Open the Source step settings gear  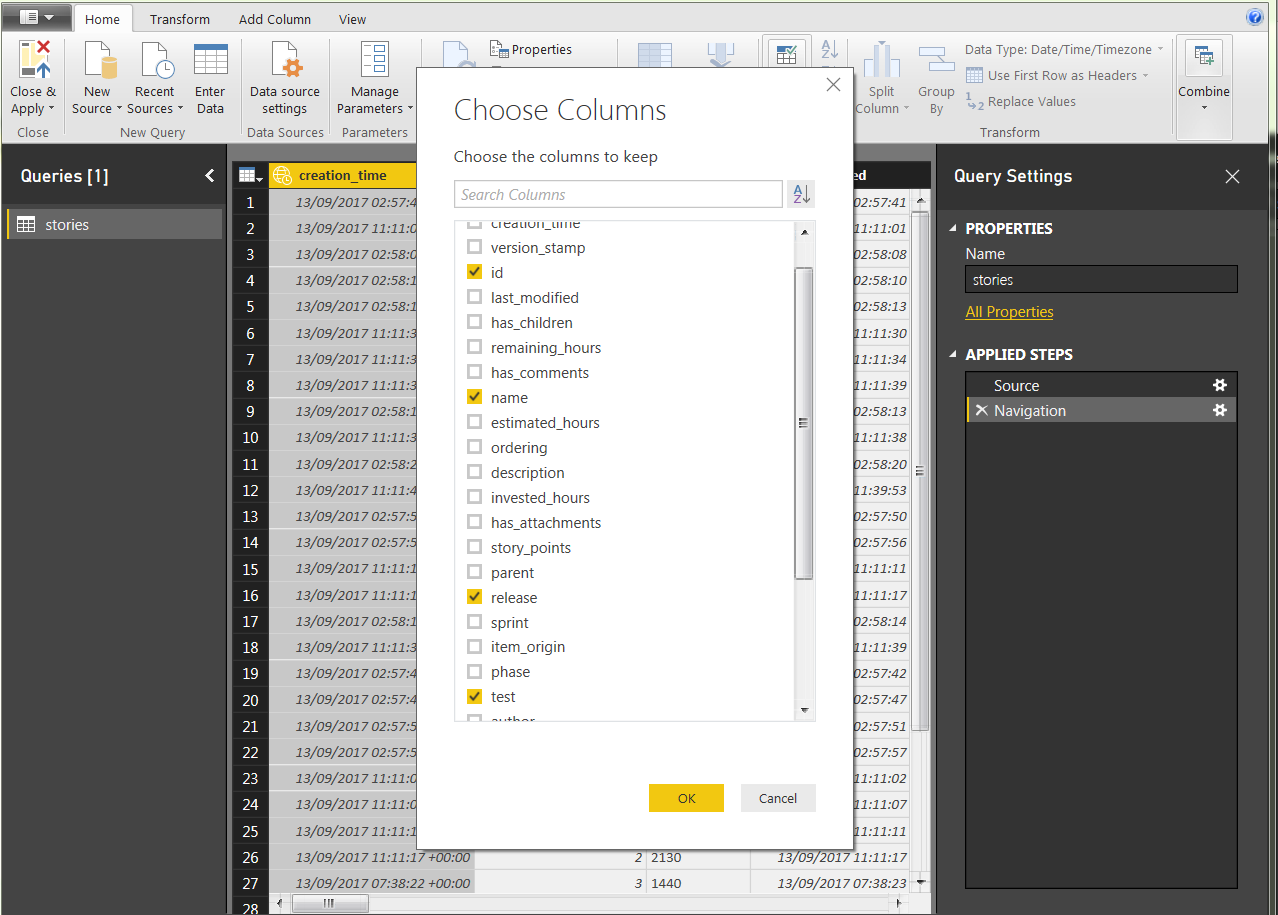pos(1219,385)
